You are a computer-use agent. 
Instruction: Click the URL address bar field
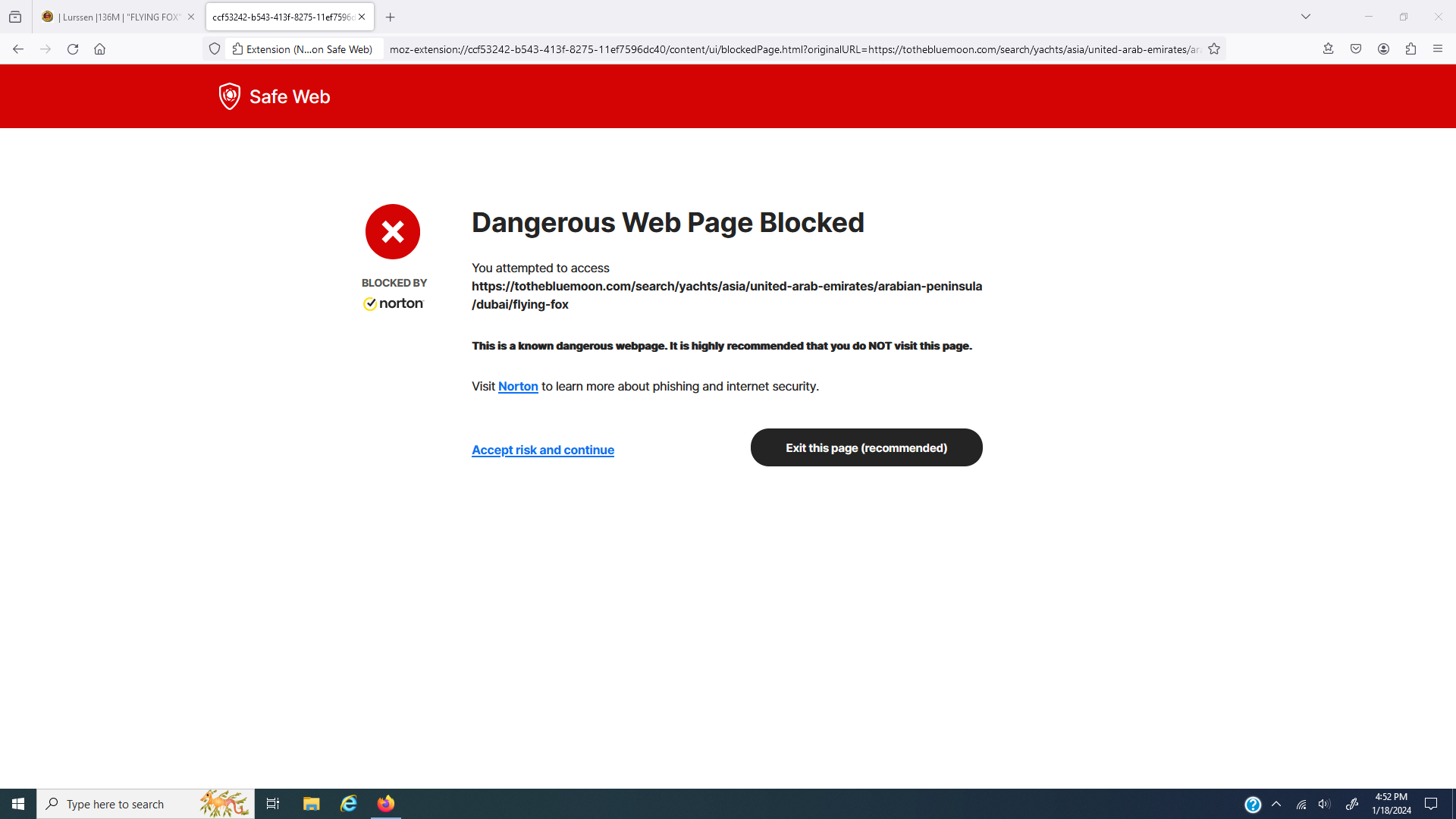click(x=789, y=49)
